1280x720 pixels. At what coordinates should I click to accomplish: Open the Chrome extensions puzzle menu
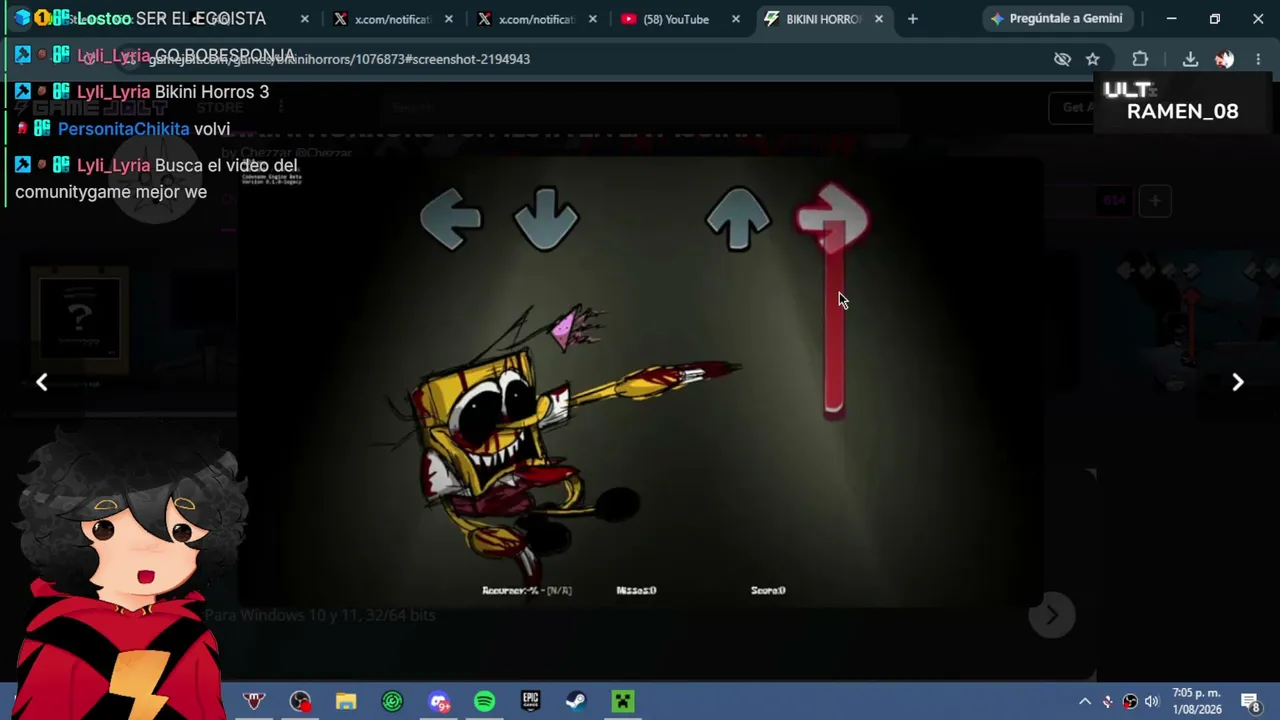coord(1140,59)
